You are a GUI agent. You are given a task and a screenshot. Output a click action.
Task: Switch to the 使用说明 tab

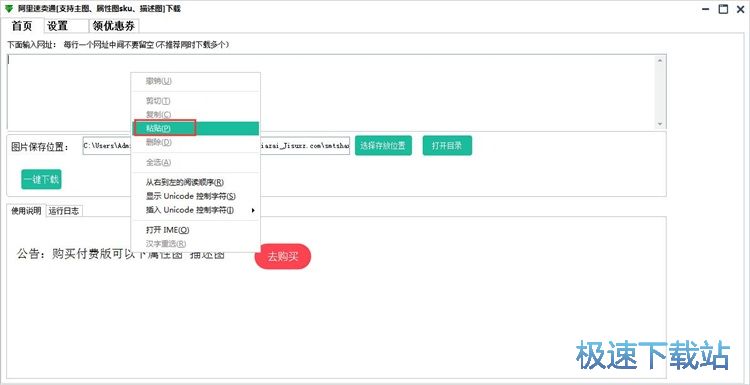pos(26,211)
